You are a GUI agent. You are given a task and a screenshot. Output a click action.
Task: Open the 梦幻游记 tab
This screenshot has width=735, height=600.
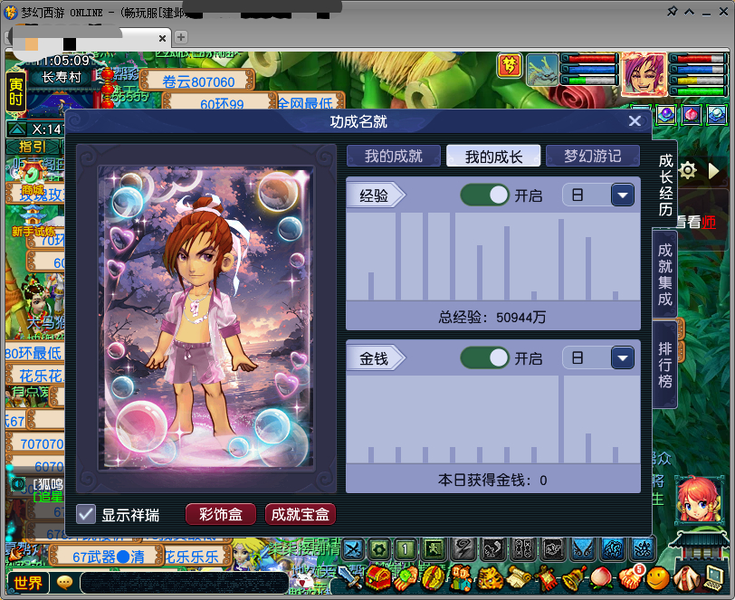click(x=593, y=156)
